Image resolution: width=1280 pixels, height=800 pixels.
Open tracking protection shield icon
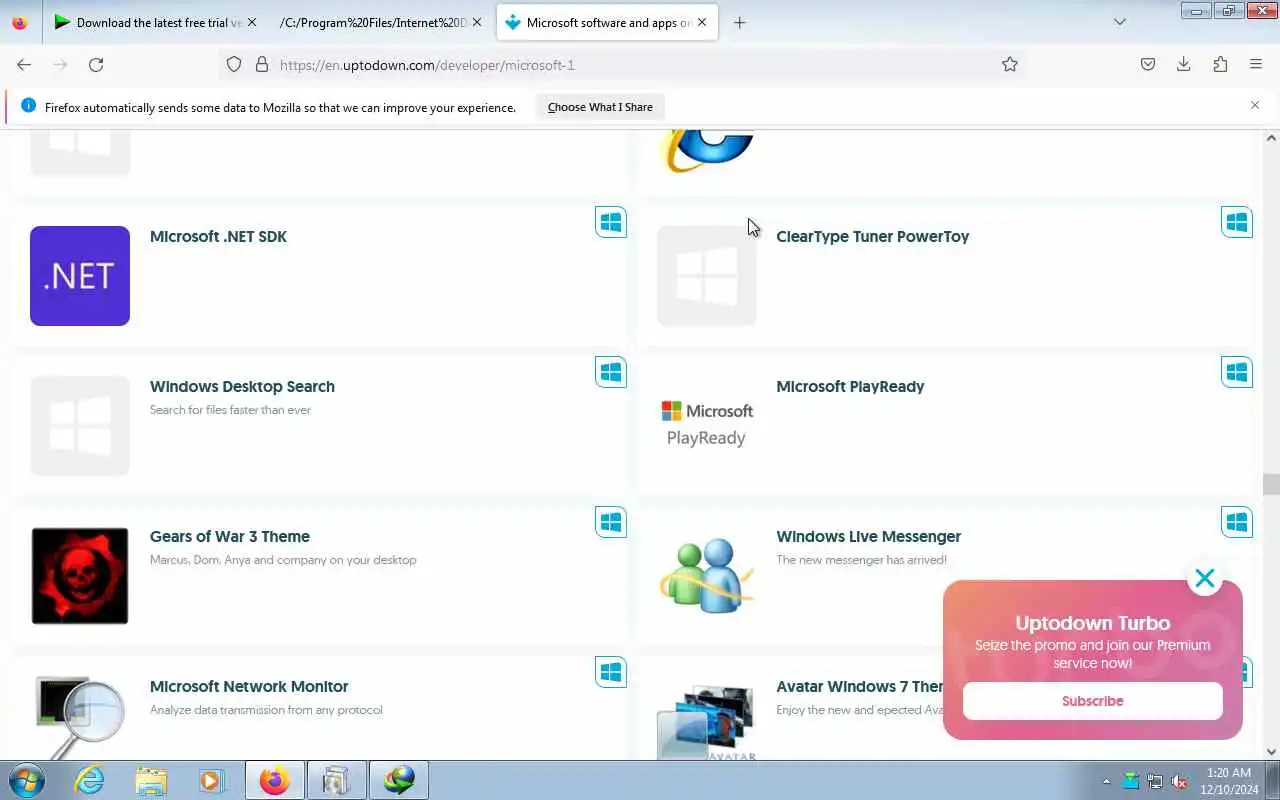234,64
